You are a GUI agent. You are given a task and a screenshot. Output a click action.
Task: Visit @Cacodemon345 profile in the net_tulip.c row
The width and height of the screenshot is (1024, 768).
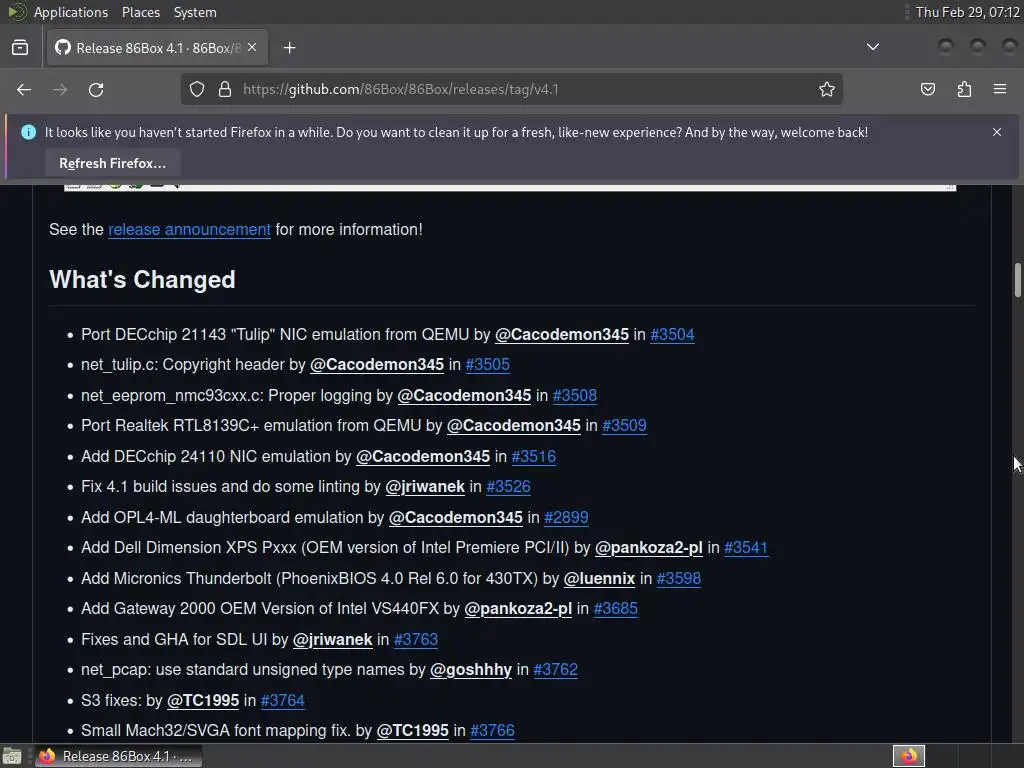[377, 364]
